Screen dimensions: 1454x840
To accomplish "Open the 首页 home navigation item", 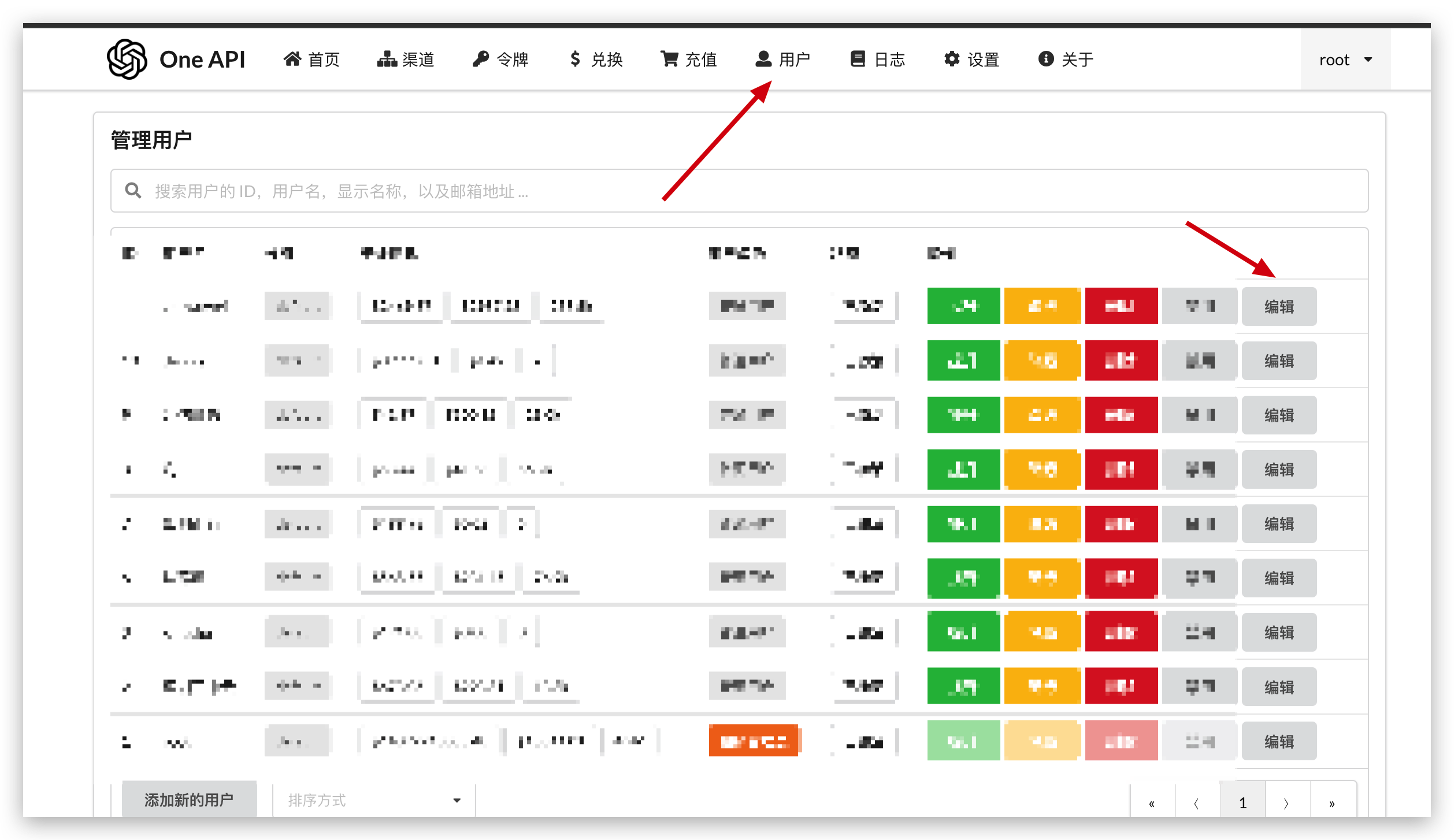I will click(x=311, y=60).
